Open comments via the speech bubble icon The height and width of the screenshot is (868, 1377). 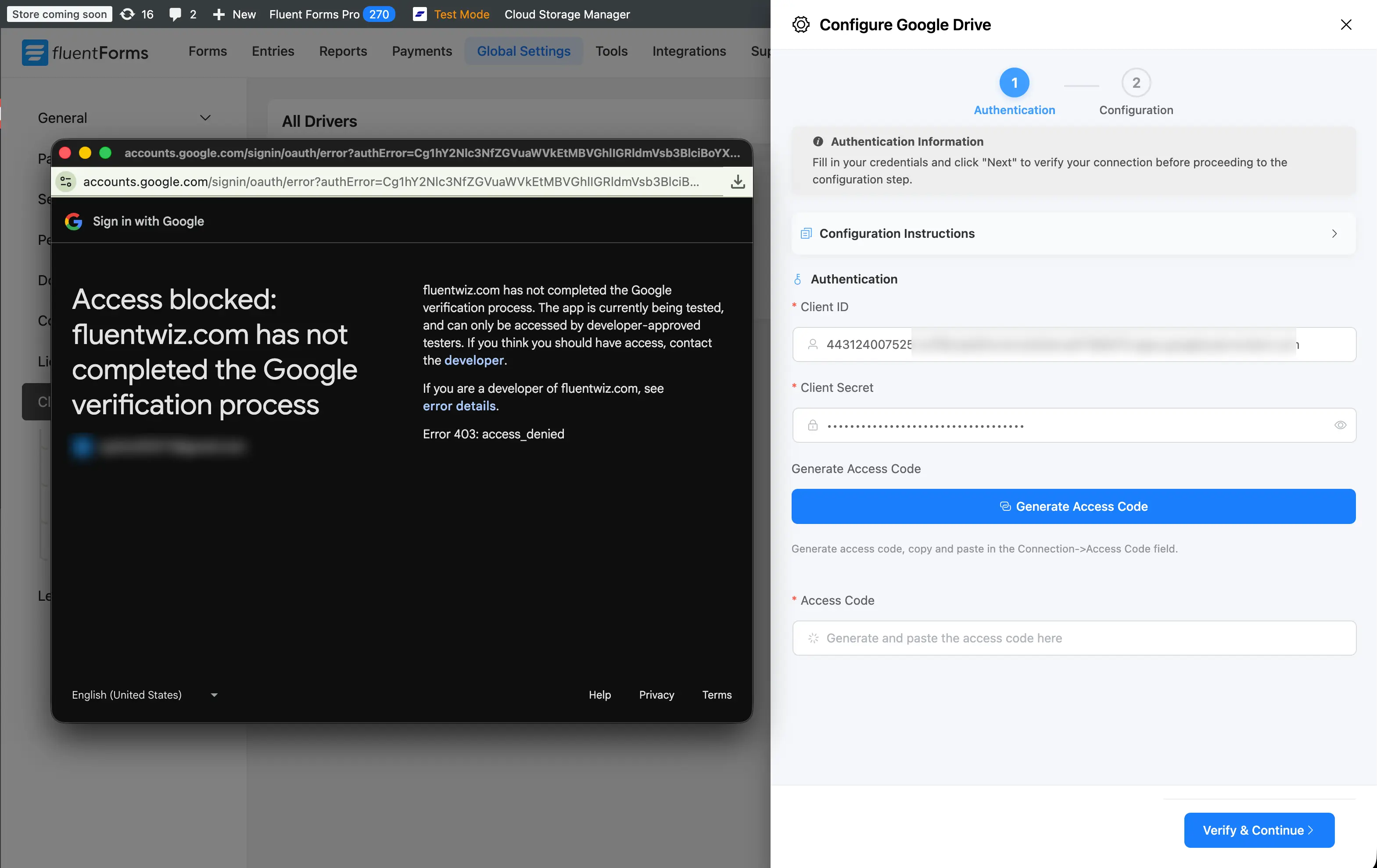[x=176, y=14]
